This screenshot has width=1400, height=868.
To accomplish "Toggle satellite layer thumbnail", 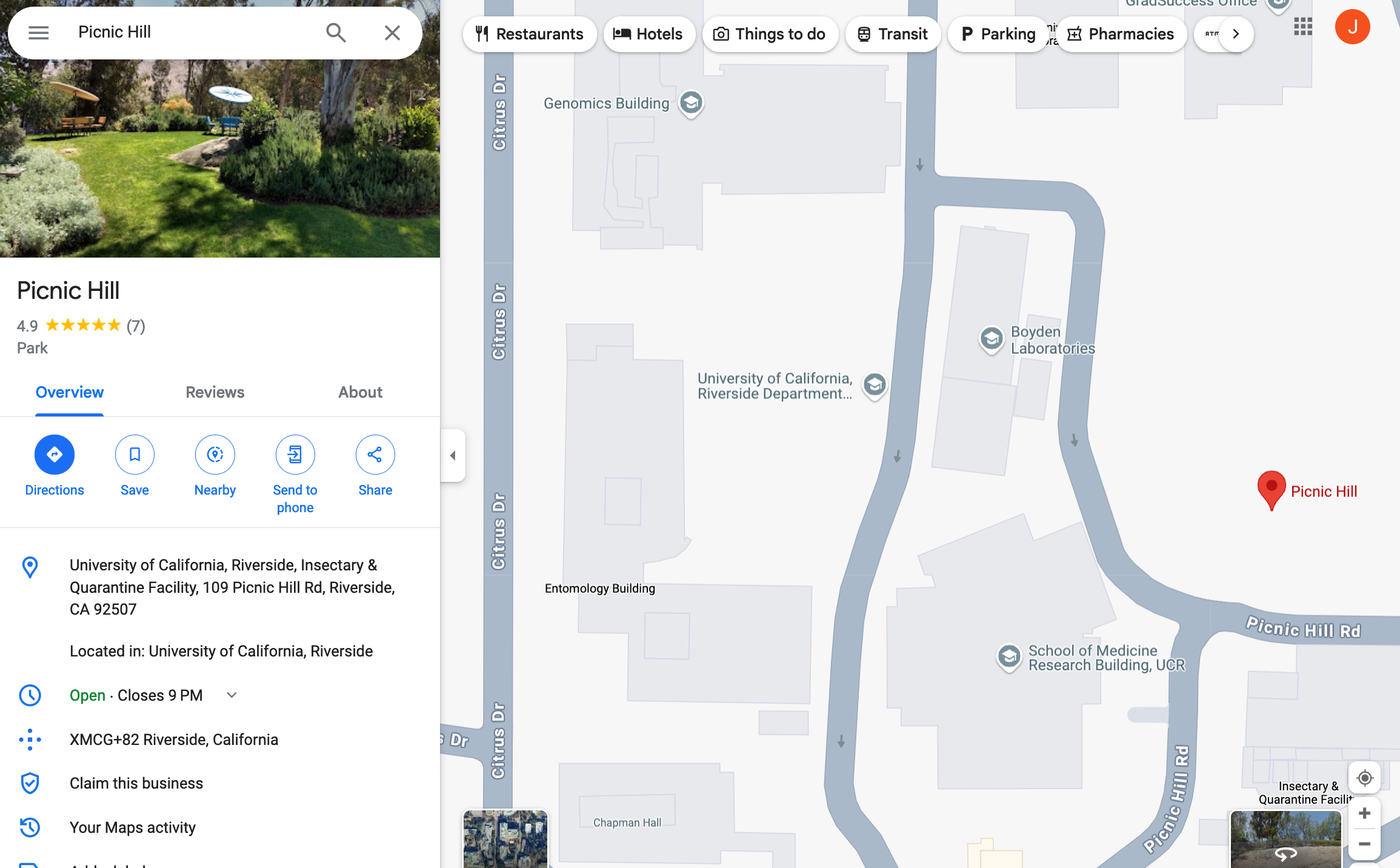I will (505, 840).
